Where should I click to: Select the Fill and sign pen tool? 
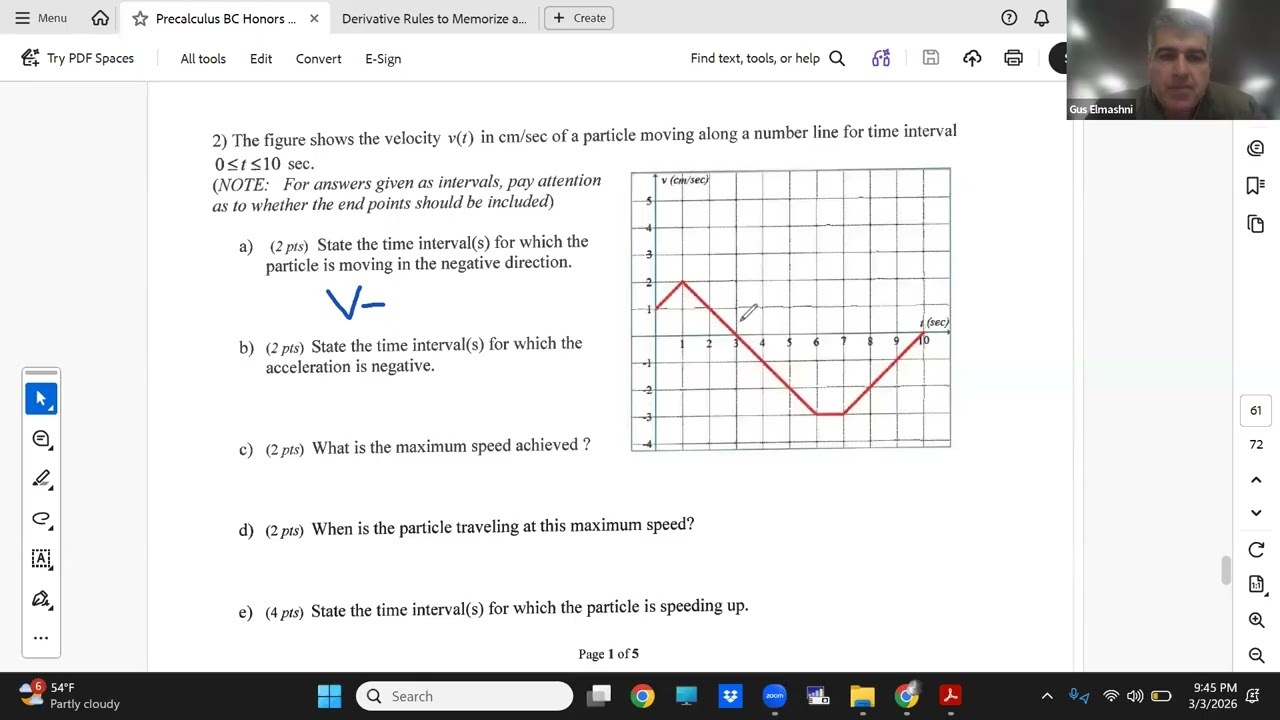tap(41, 599)
